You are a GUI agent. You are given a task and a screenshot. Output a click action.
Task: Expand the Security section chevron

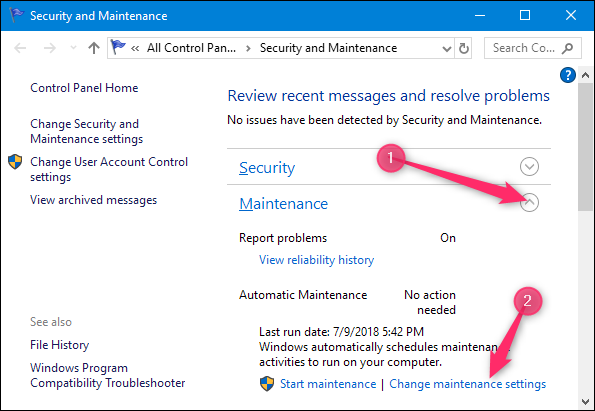pos(529,167)
